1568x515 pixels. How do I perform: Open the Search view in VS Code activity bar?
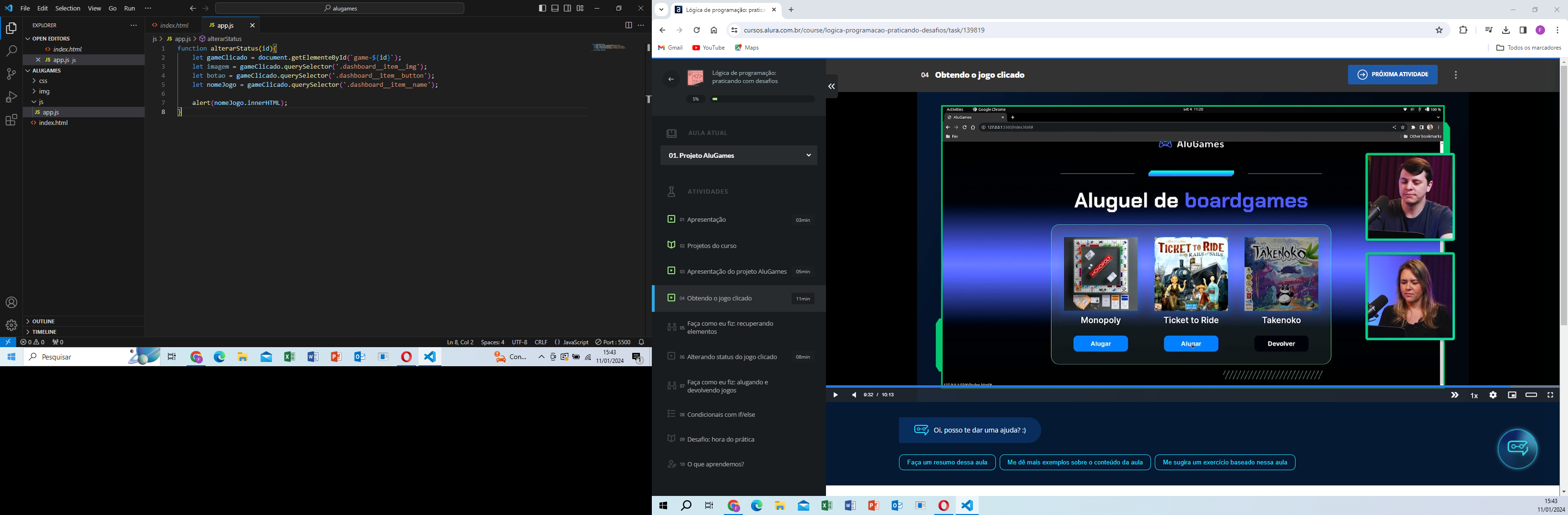[x=11, y=51]
